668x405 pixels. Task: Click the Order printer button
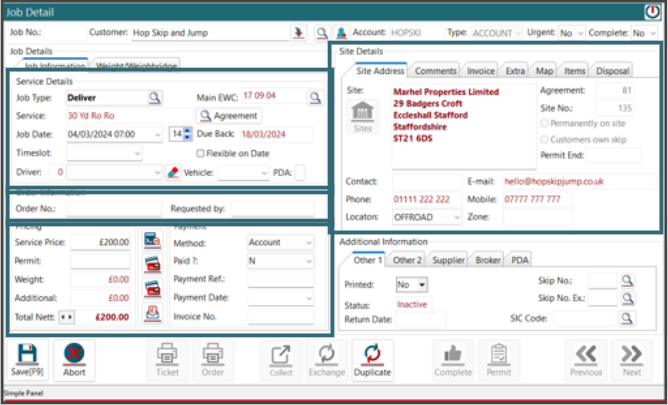[x=213, y=360]
